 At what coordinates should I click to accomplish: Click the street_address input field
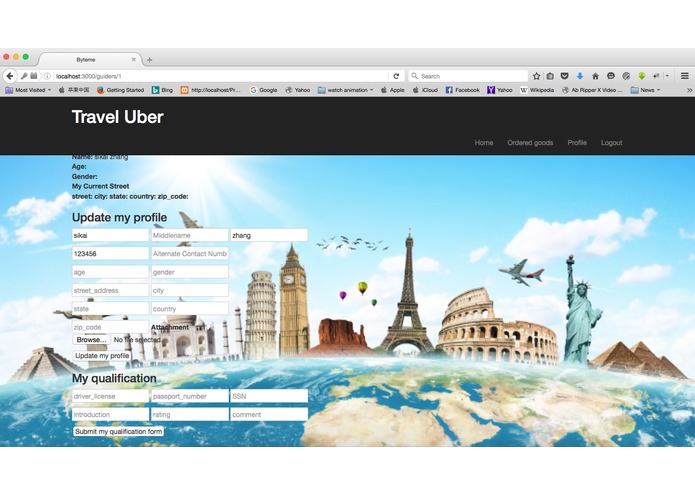coord(110,290)
